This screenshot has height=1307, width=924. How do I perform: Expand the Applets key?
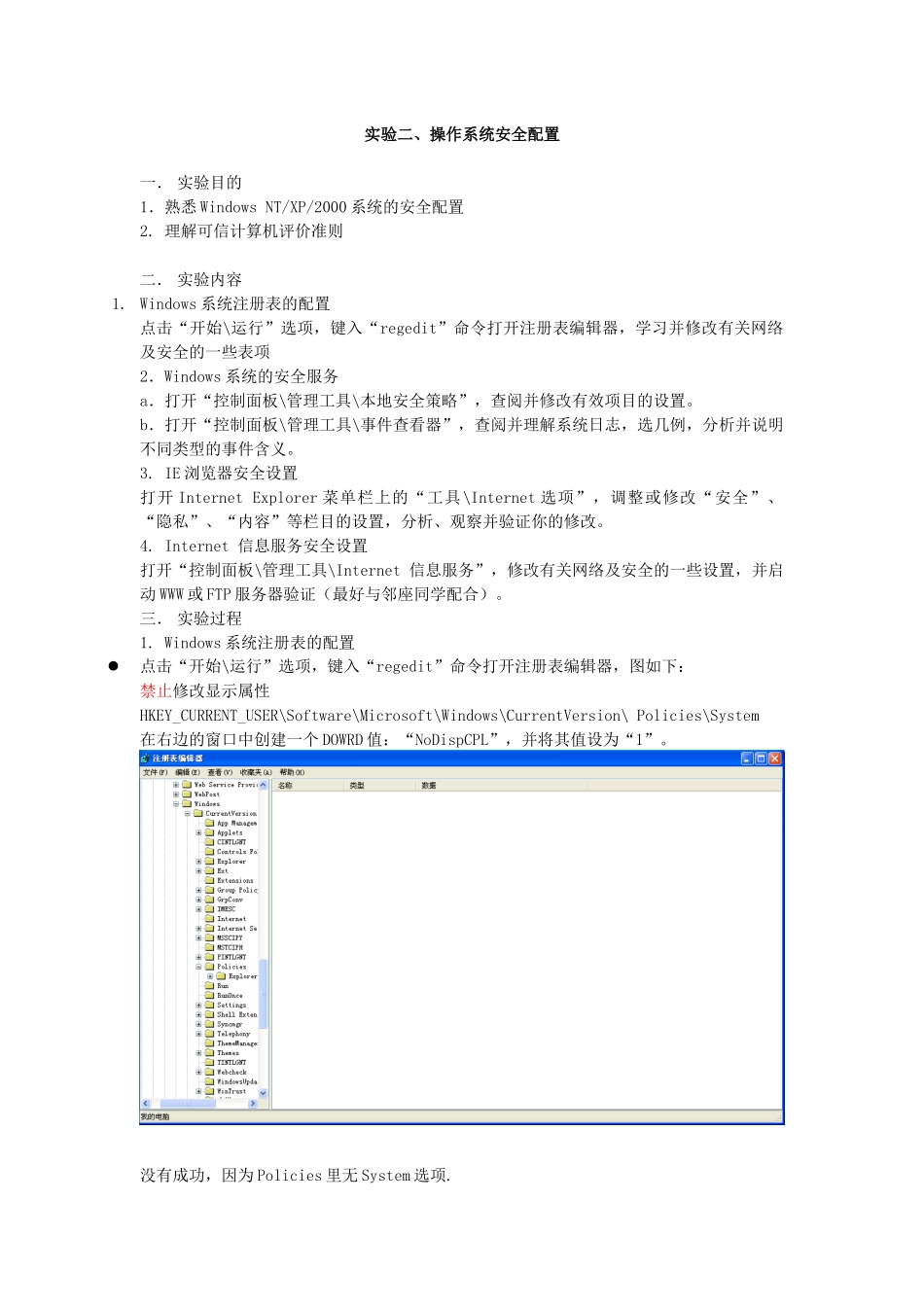coord(199,832)
